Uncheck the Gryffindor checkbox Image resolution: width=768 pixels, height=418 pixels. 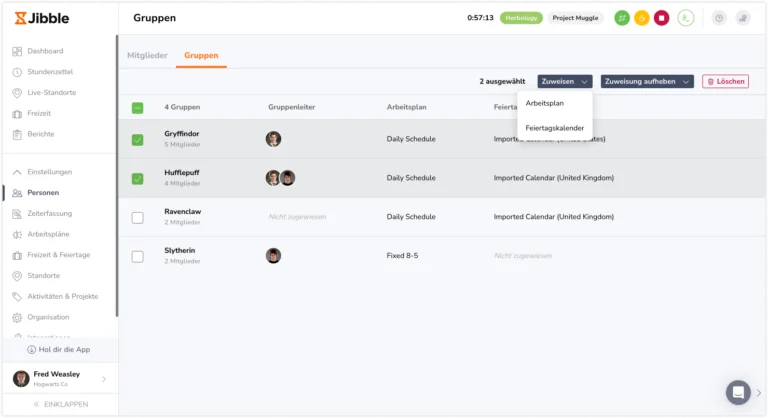[x=138, y=140]
